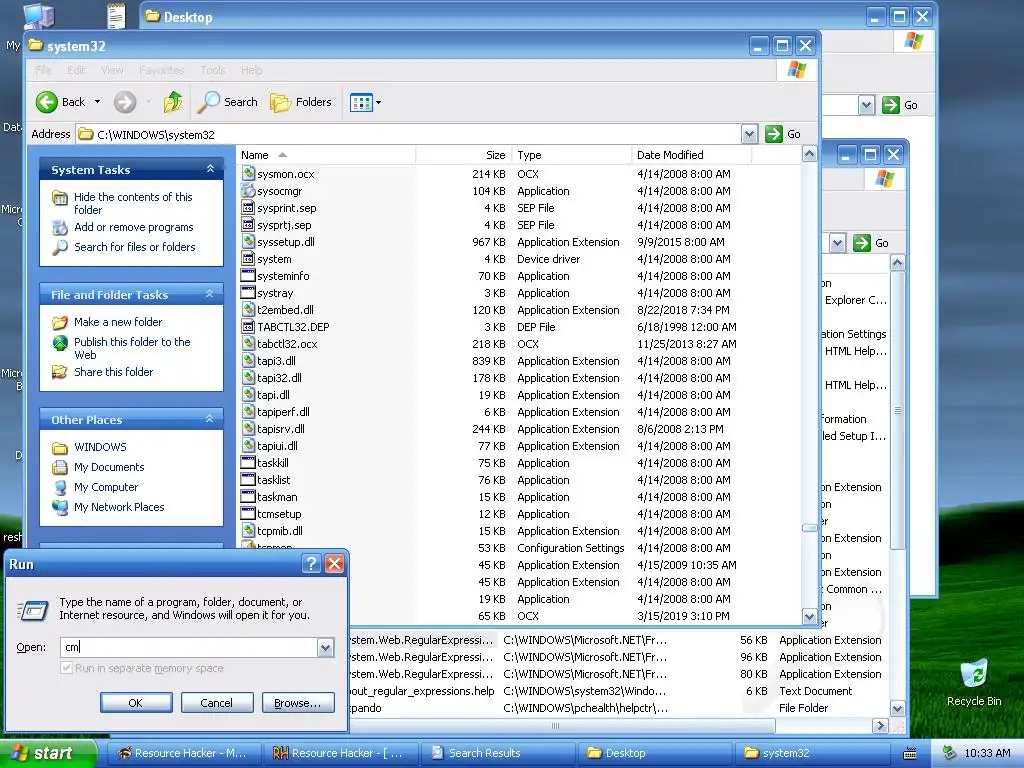Select the syssetup.dll file icon
Viewport: 1024px width, 768px height.
248,242
